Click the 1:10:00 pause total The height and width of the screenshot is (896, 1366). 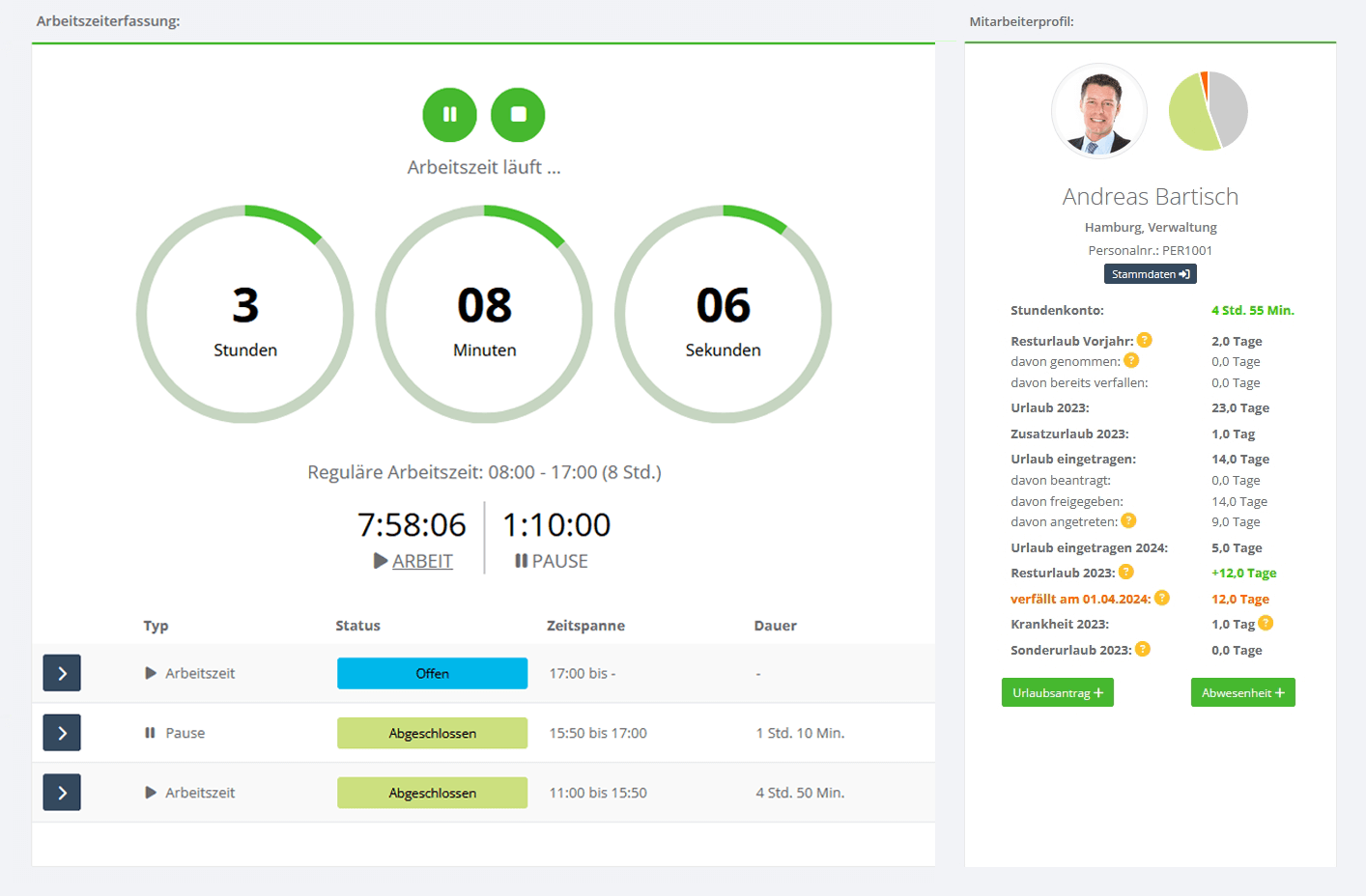556,524
